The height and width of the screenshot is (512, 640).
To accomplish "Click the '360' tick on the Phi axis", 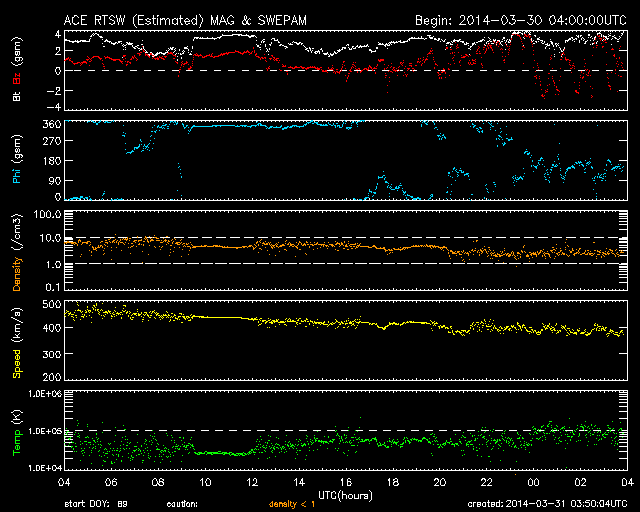I will (52, 124).
